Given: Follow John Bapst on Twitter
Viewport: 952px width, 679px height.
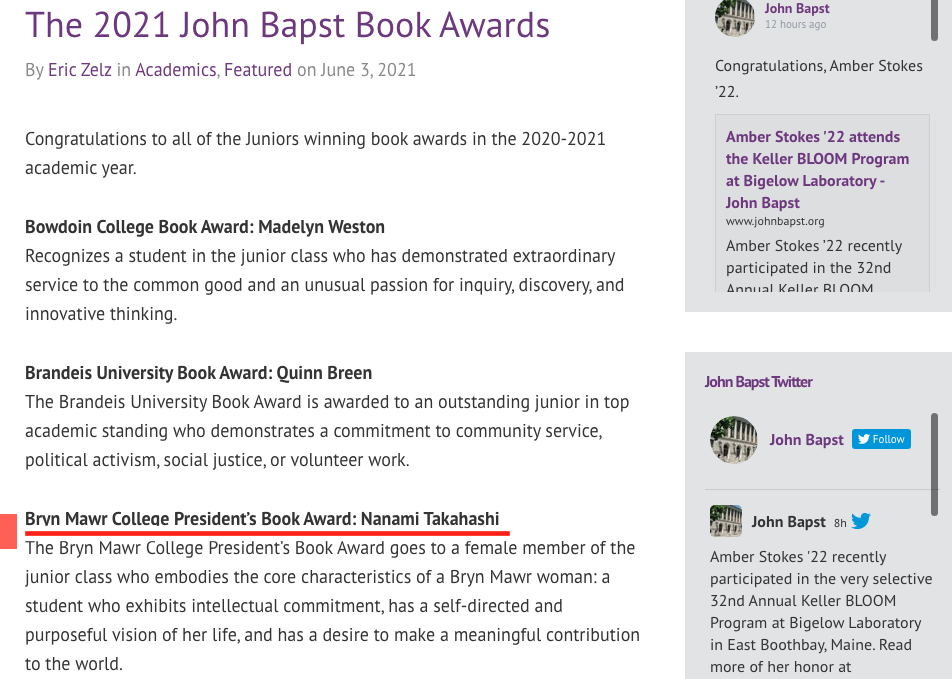Looking at the screenshot, I should click(x=881, y=439).
